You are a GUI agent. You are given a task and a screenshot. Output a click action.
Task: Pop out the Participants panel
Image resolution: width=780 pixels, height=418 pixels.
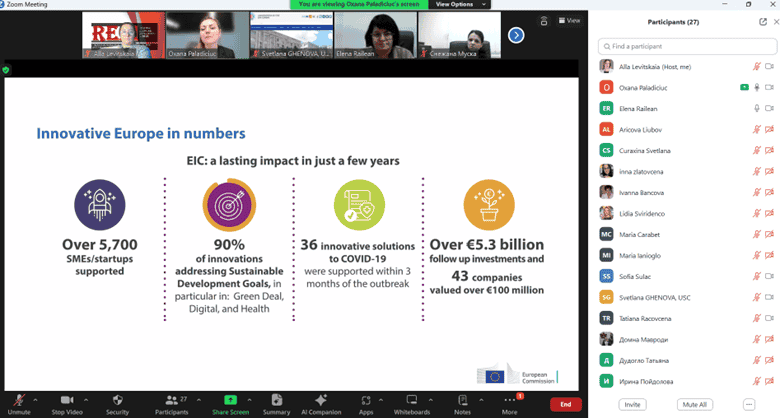coord(763,22)
